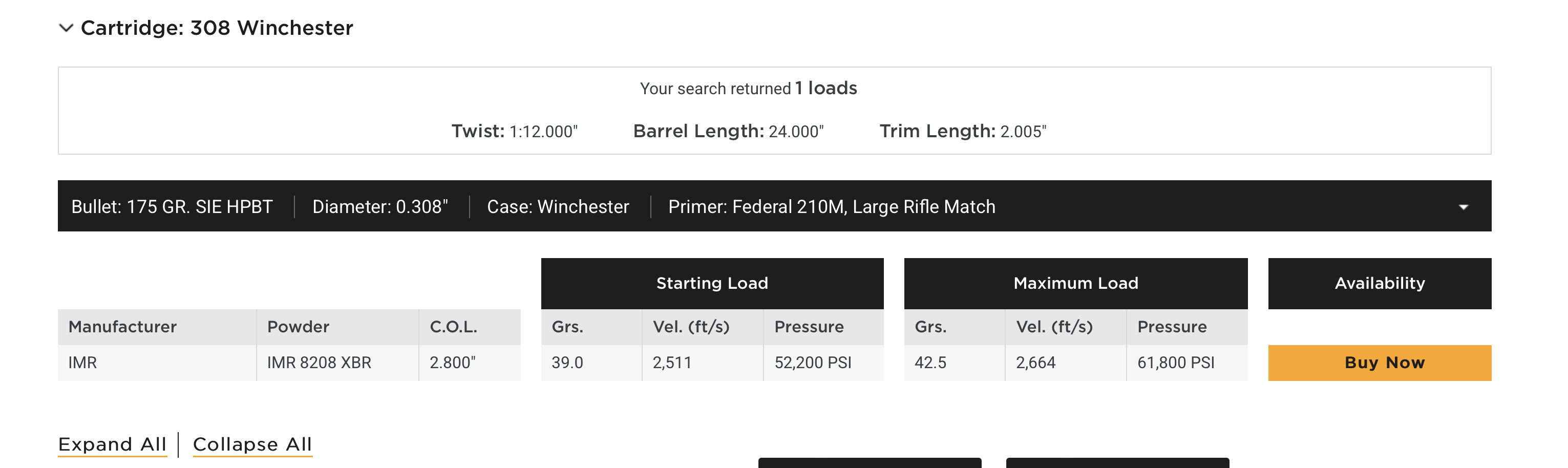Click the 2.800" C.O.L. cell
The image size is (1568, 468).
coord(452,363)
